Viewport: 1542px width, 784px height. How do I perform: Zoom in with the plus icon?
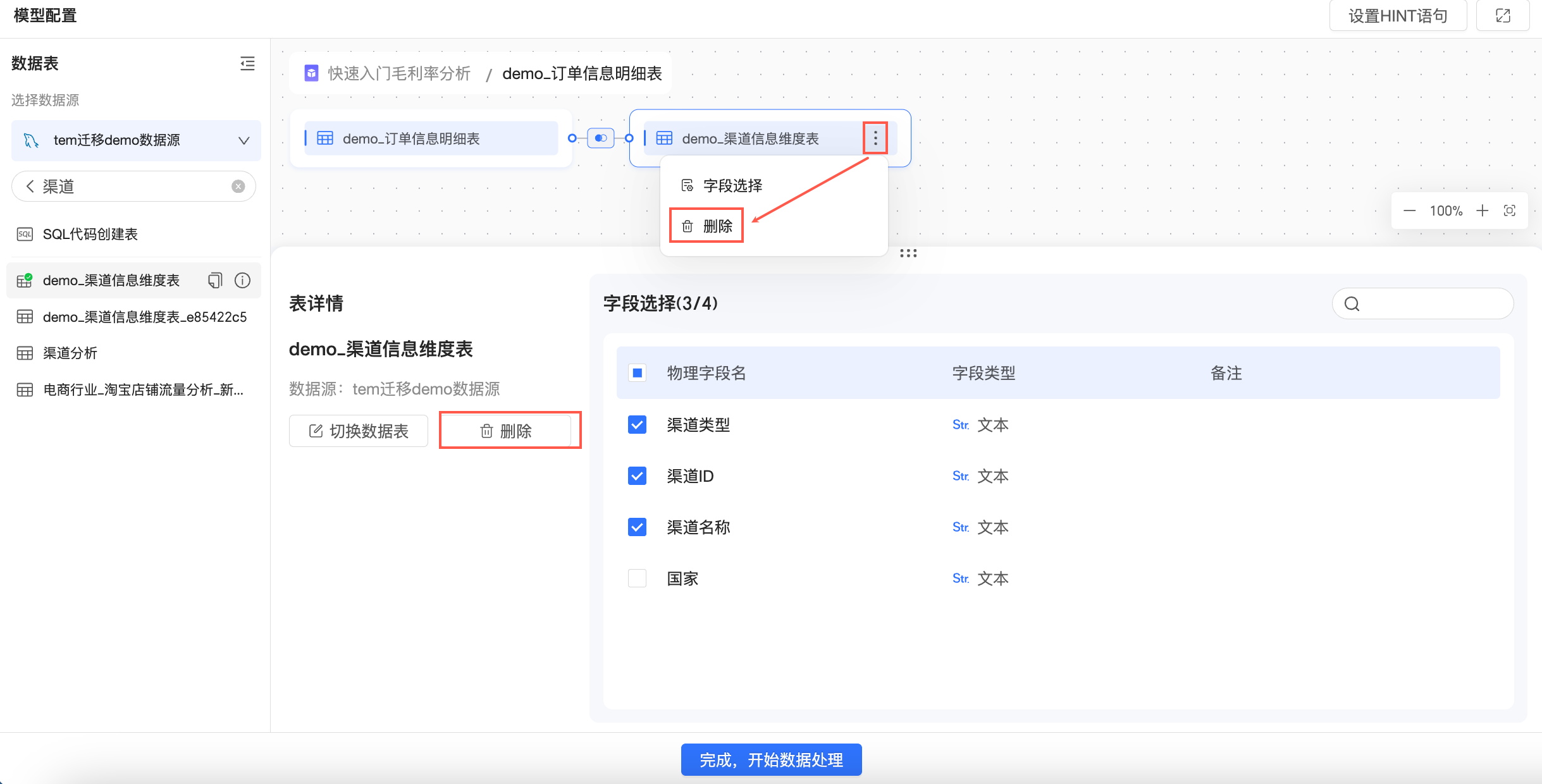pos(1482,211)
